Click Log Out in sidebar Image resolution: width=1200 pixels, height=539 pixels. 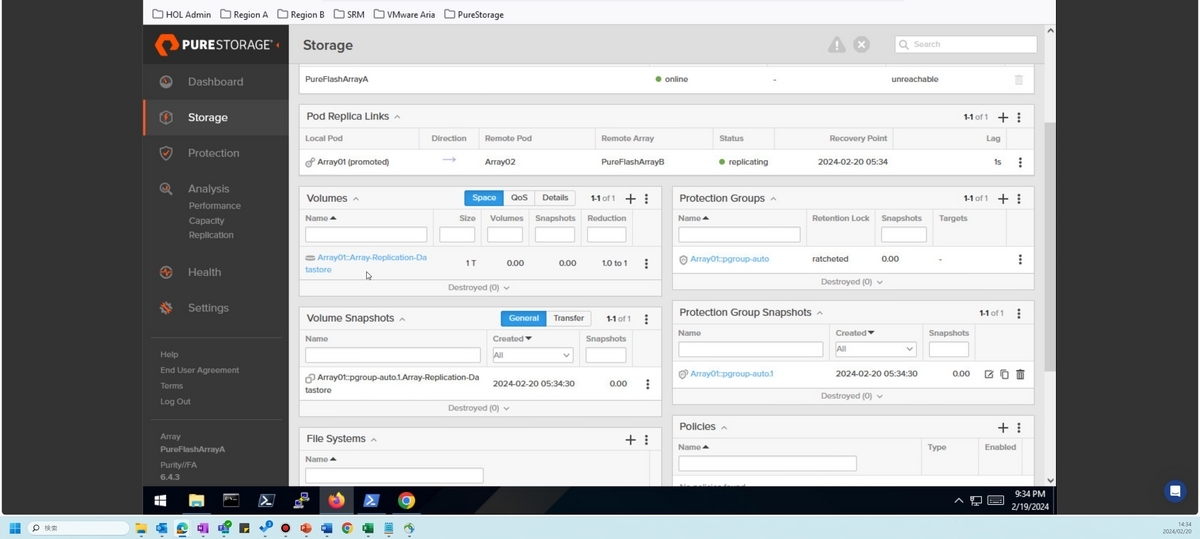tap(175, 402)
